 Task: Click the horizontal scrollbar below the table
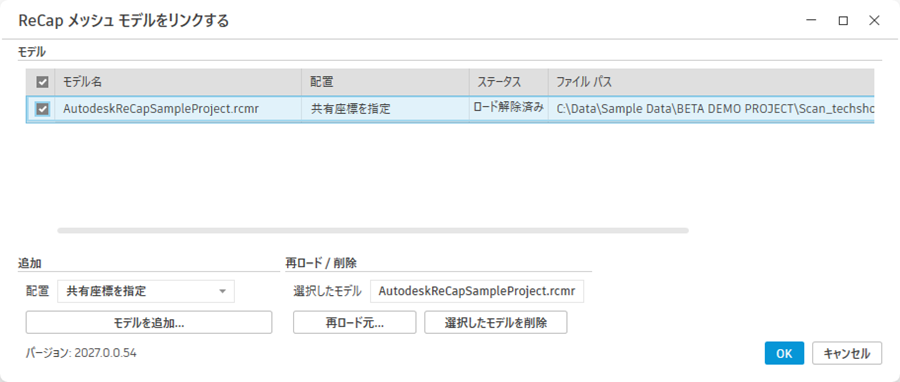(x=373, y=231)
